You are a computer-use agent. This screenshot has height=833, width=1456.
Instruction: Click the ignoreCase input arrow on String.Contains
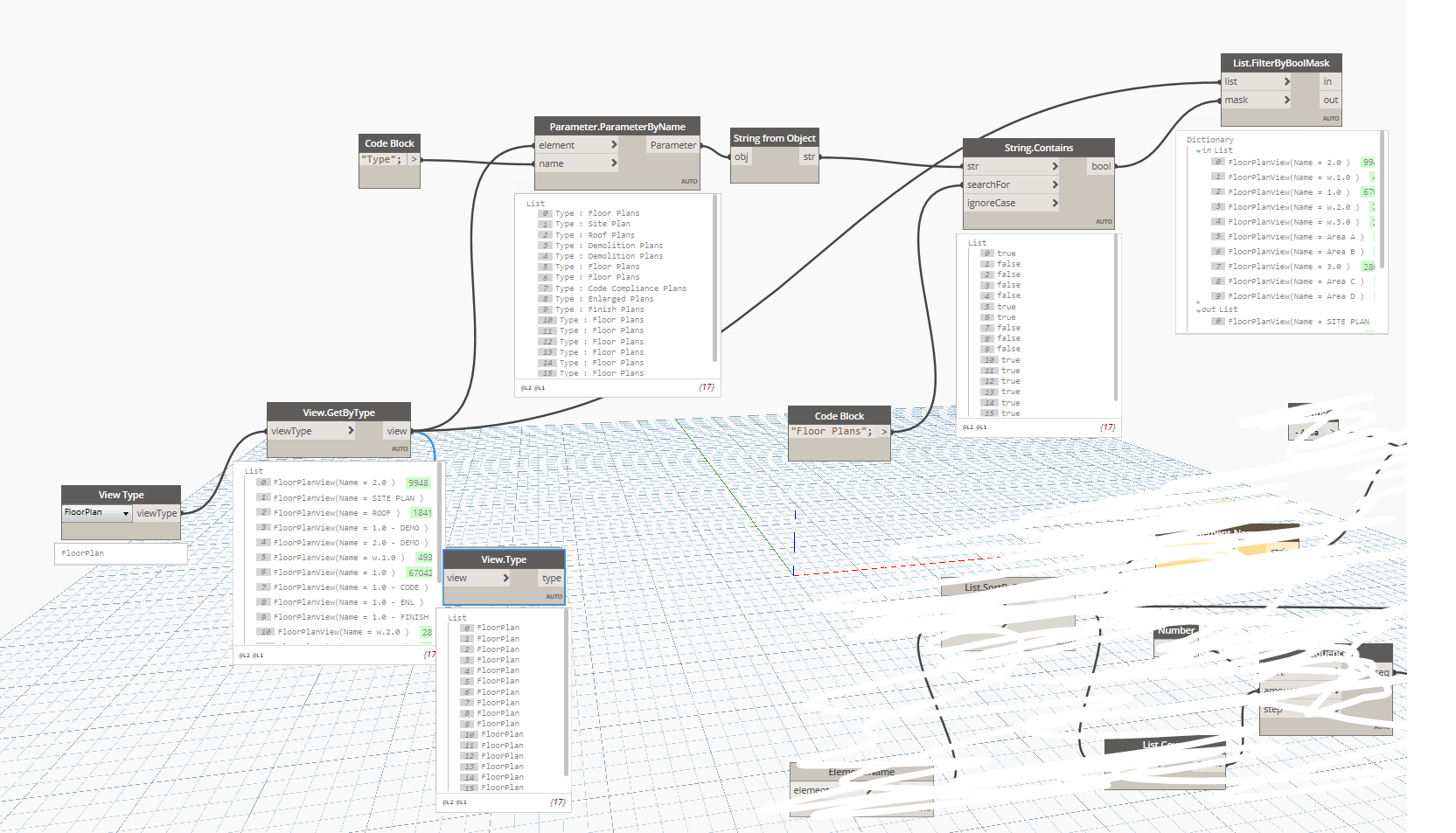[1056, 203]
